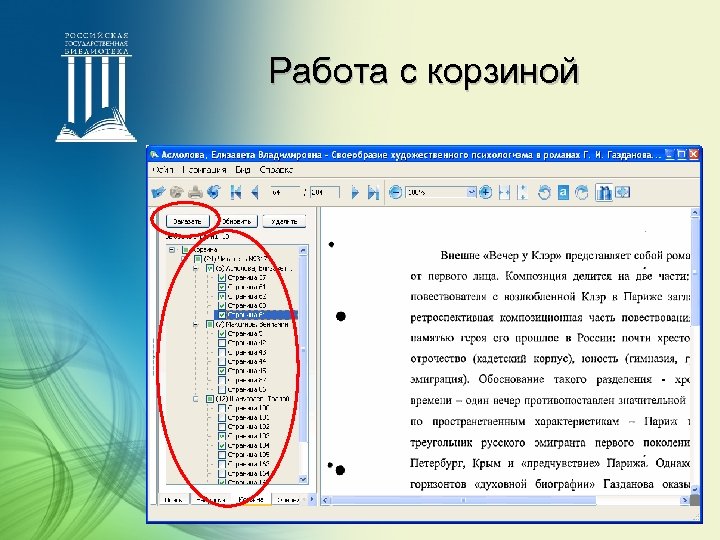Toggle the root Корзина checkbox
720x540 pixels.
(x=186, y=250)
